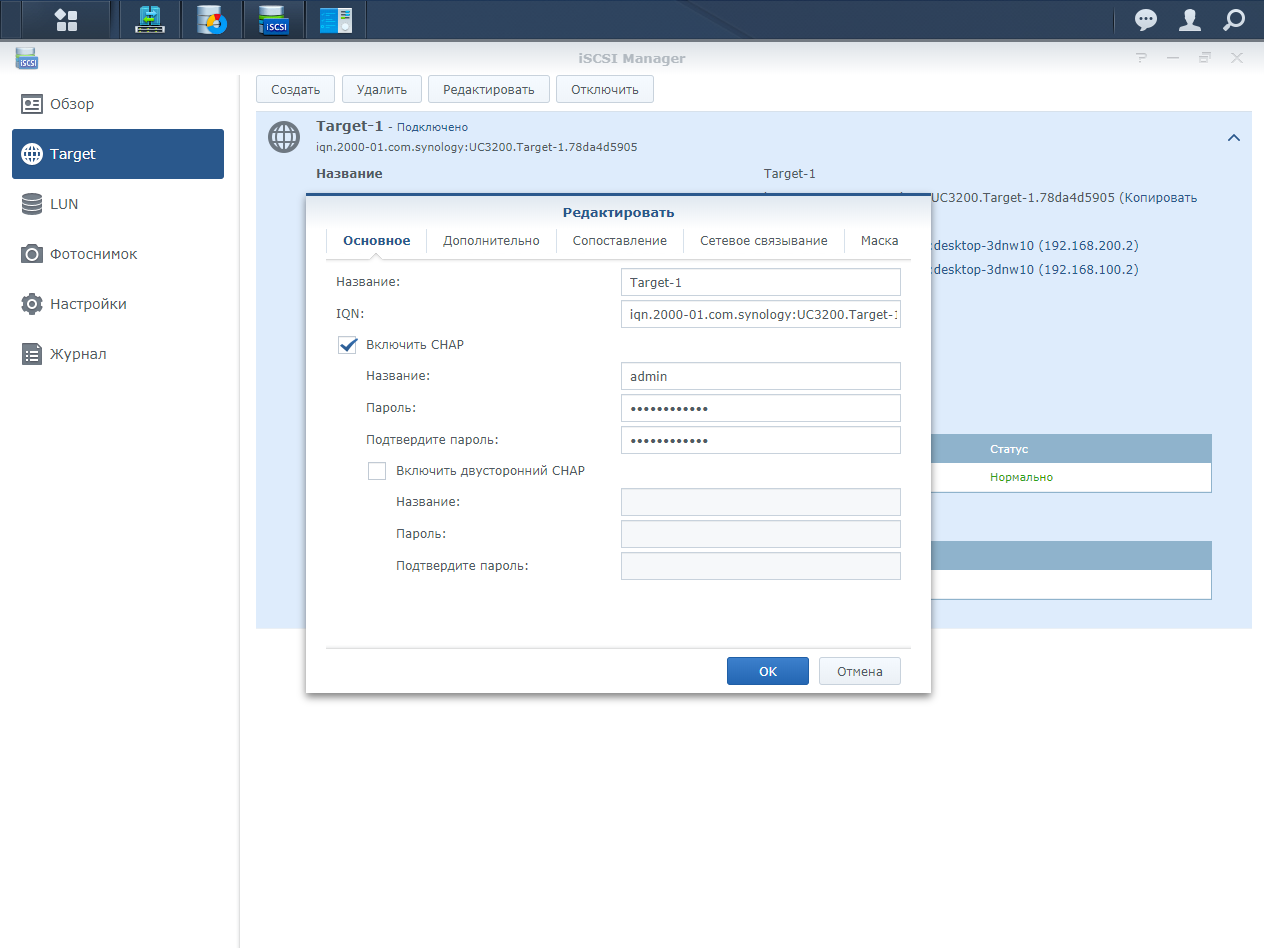Screen dimensions: 1264x948
Task: Cancel editing with Отмена
Action: pos(860,671)
